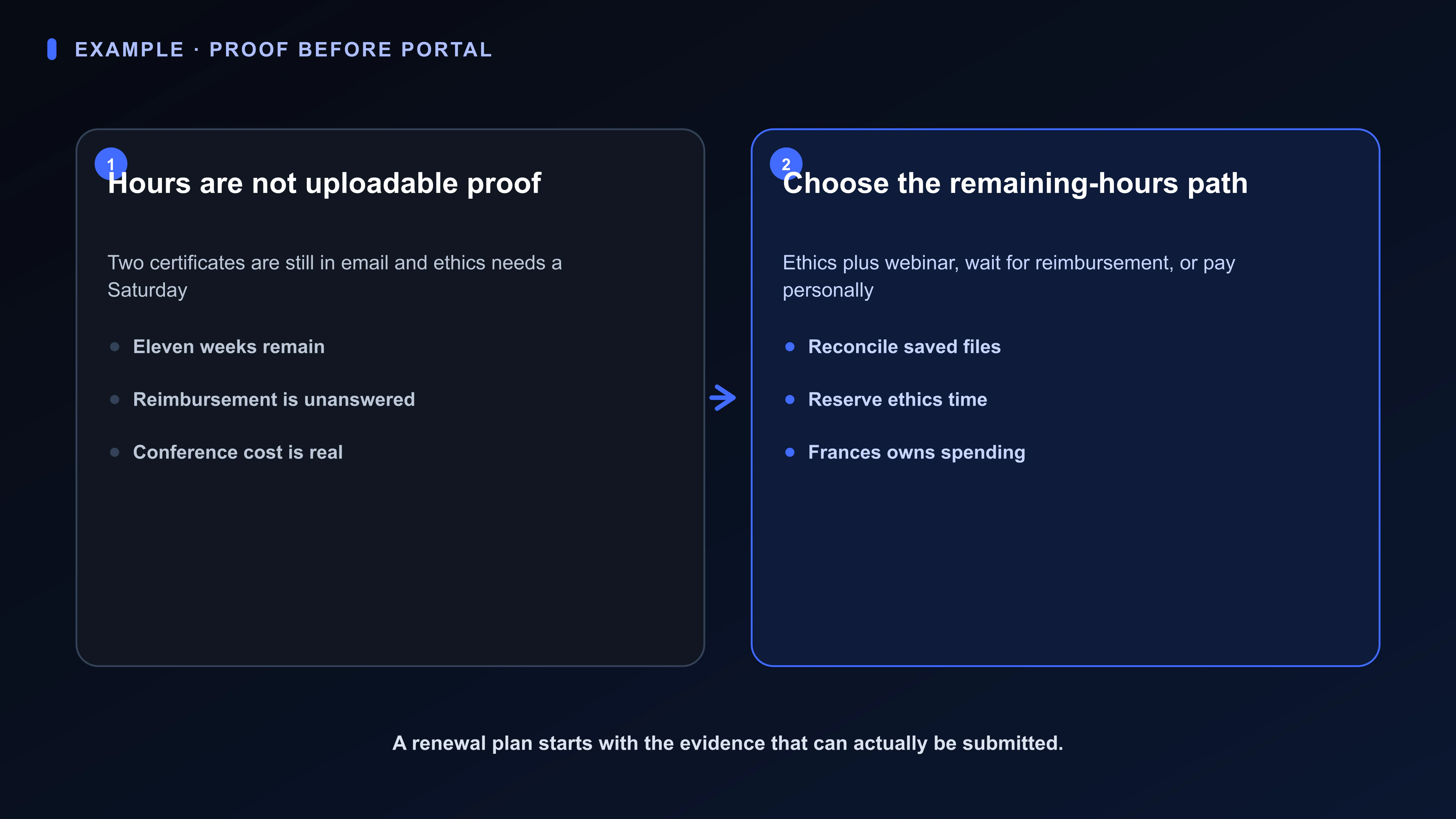Image resolution: width=1456 pixels, height=819 pixels.
Task: Click the step 2 number badge
Action: click(786, 164)
